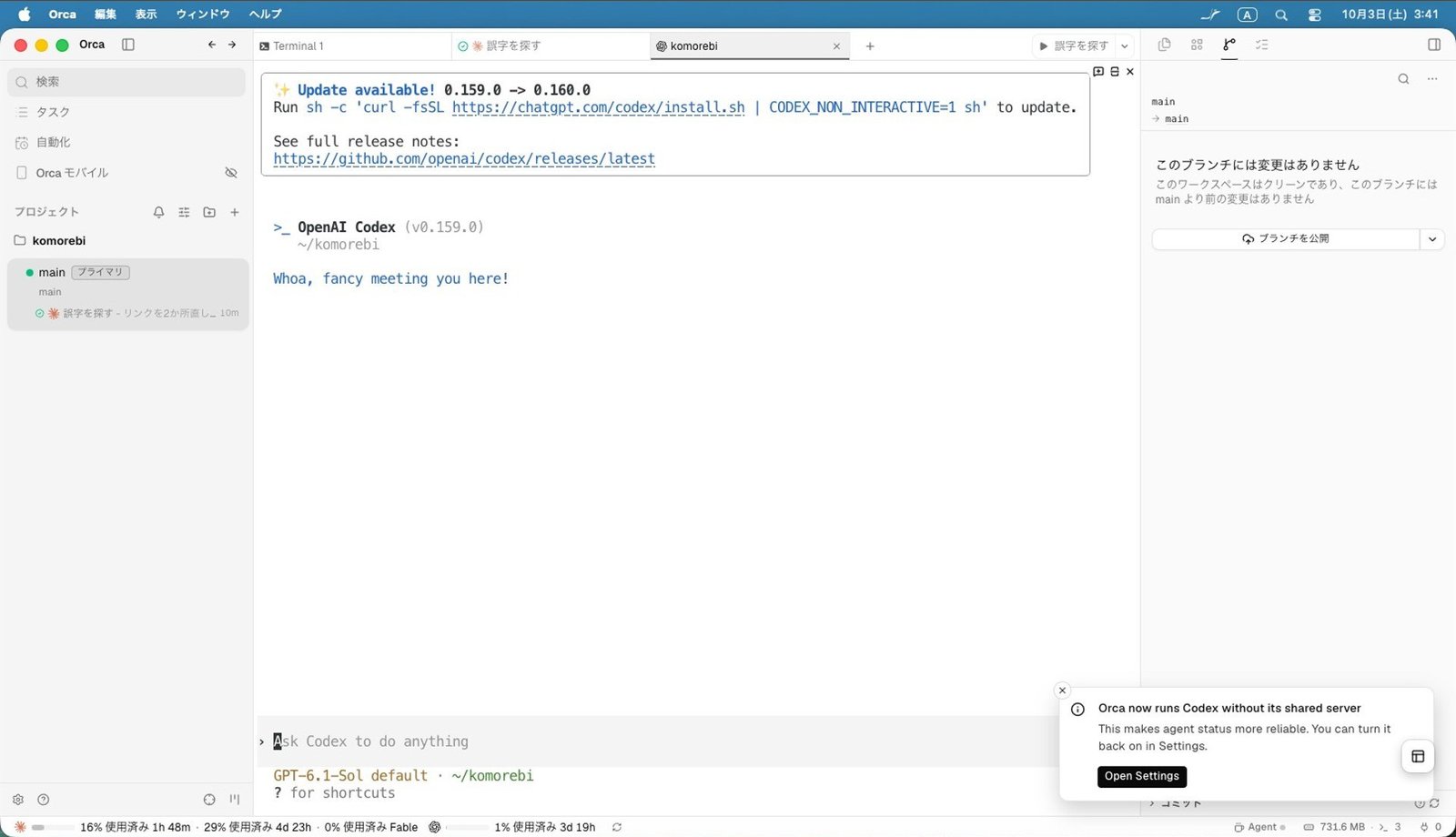The height and width of the screenshot is (837, 1456).
Task: Click the floating layout panel button
Action: point(1418,757)
